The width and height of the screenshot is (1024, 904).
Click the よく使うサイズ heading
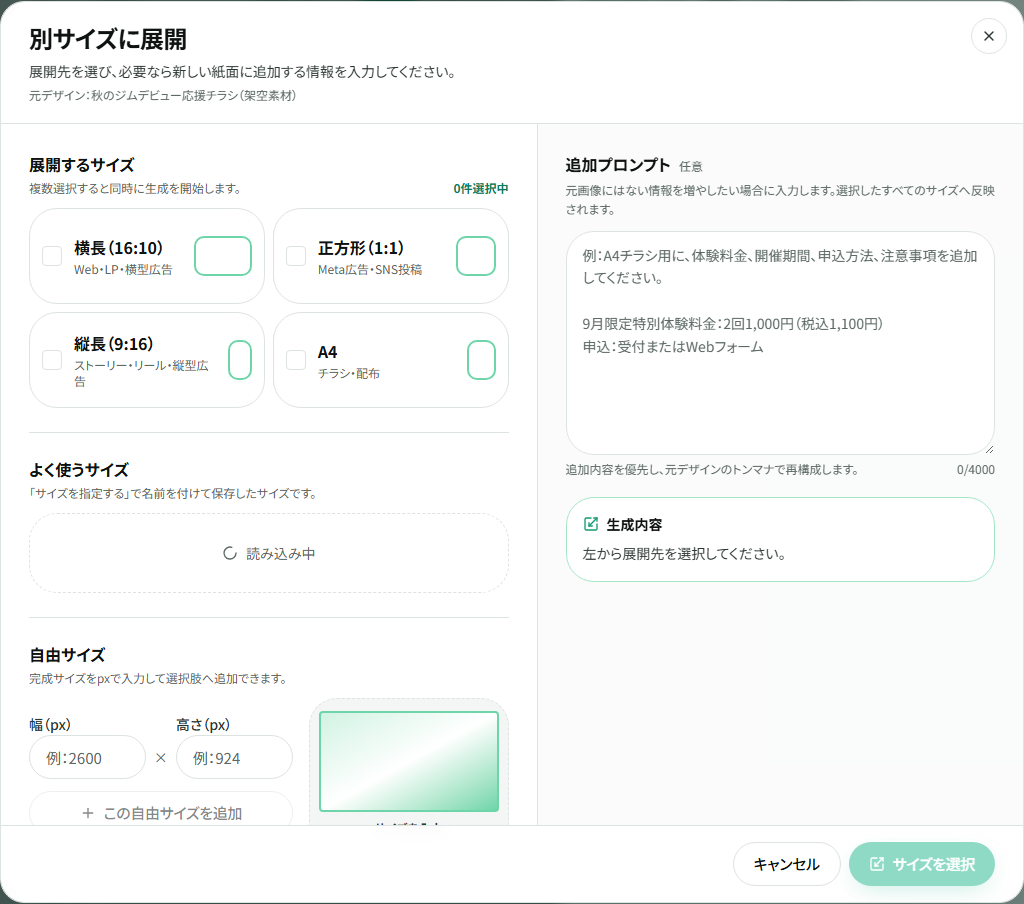coord(78,470)
